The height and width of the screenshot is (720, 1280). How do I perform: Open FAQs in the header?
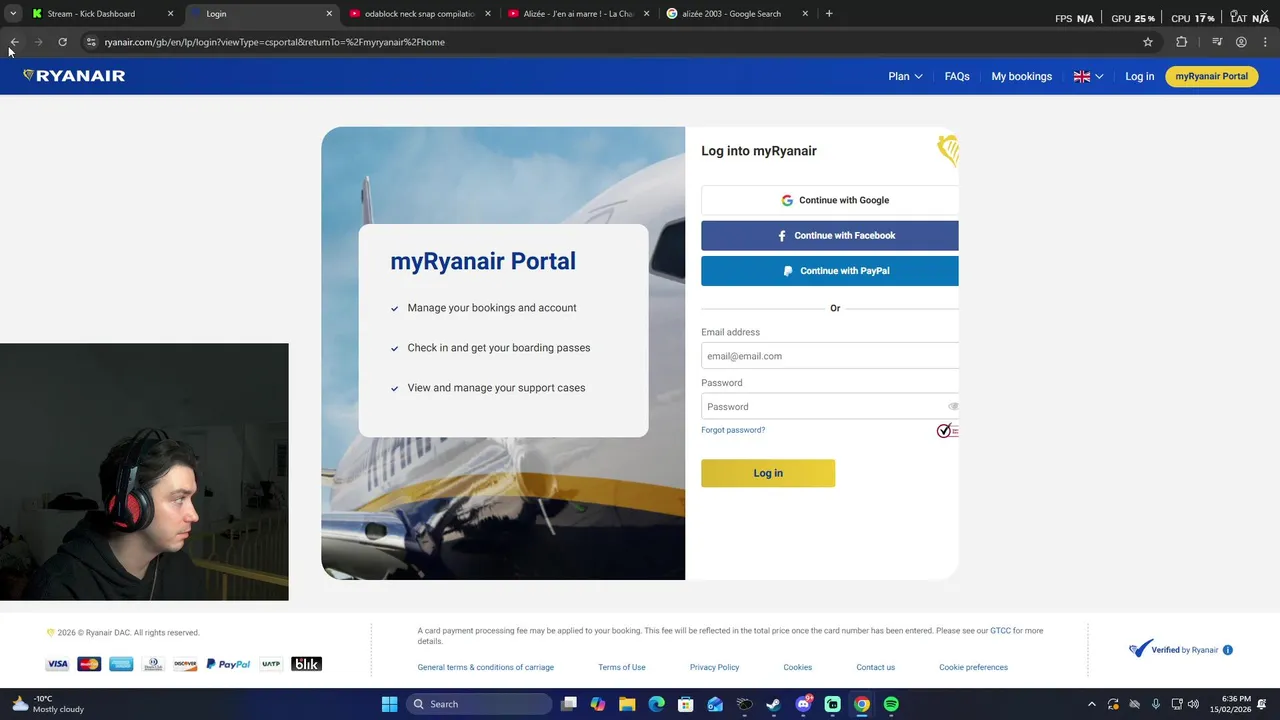957,76
